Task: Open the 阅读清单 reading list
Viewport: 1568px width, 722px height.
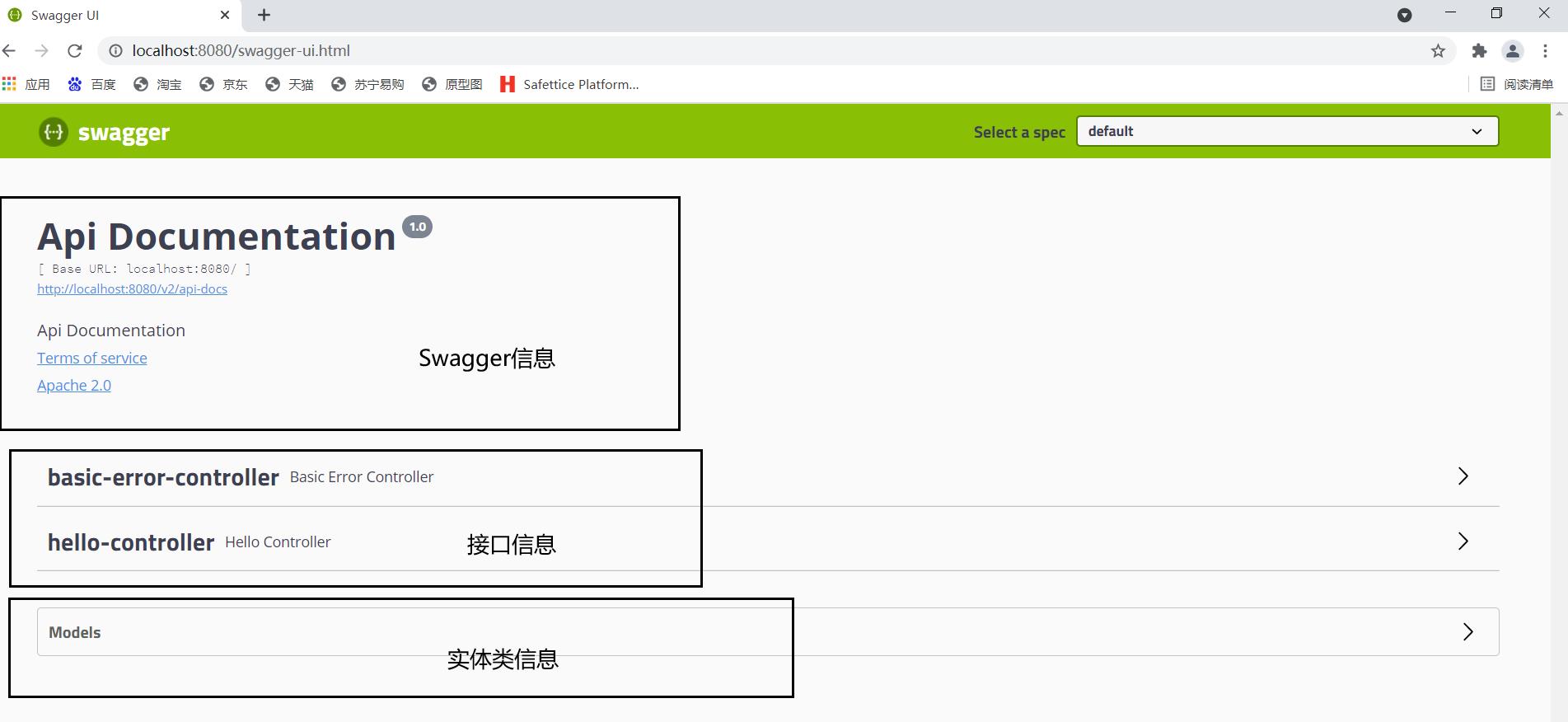Action: tap(1516, 84)
